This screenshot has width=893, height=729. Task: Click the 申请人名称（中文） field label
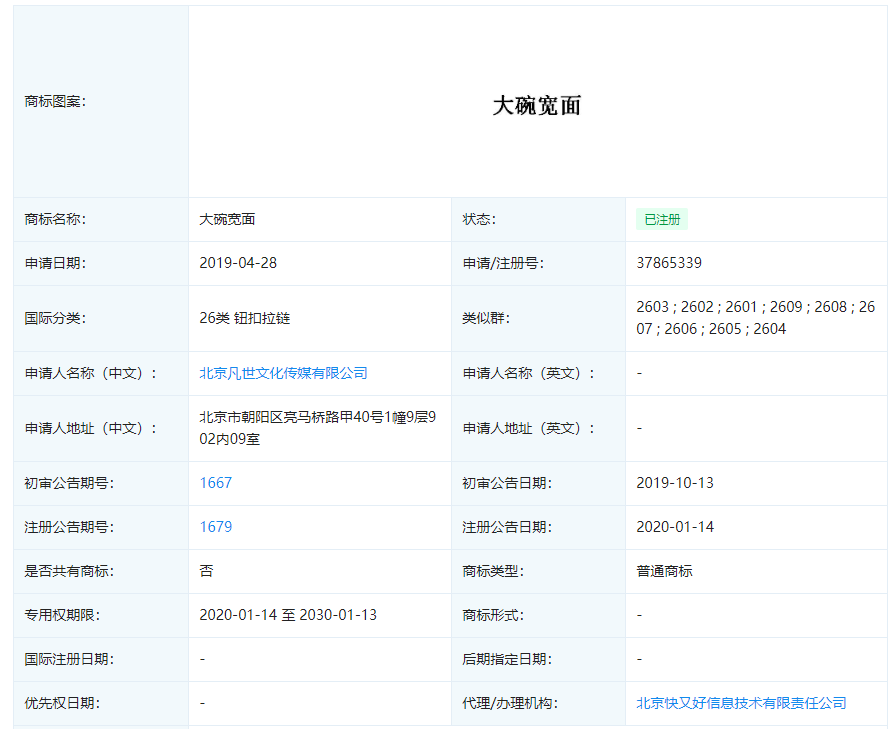pyautogui.click(x=91, y=373)
